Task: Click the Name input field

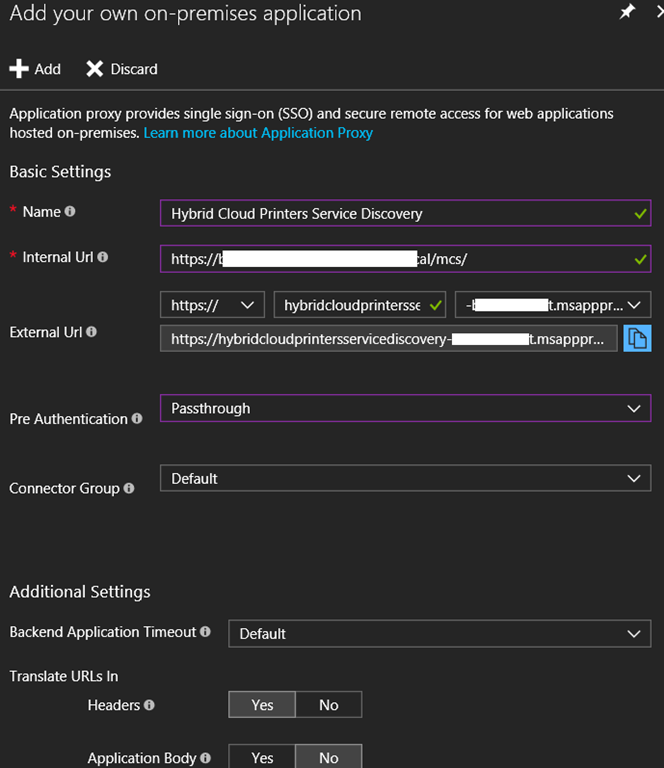Action: pos(395,213)
